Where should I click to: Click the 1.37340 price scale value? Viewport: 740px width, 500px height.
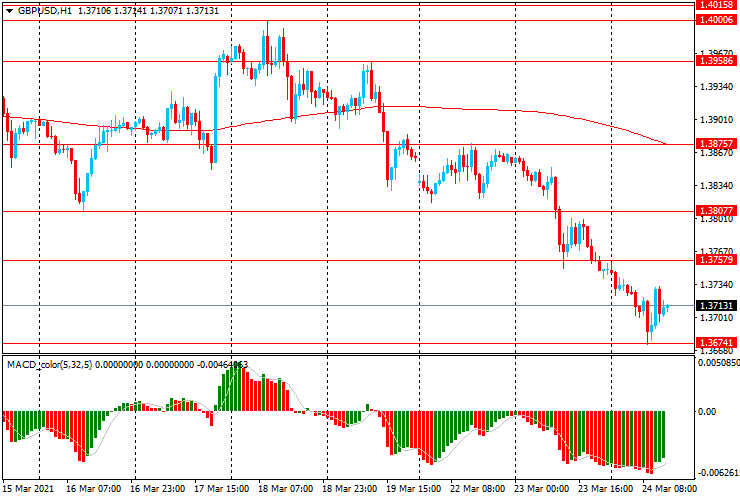(x=716, y=285)
